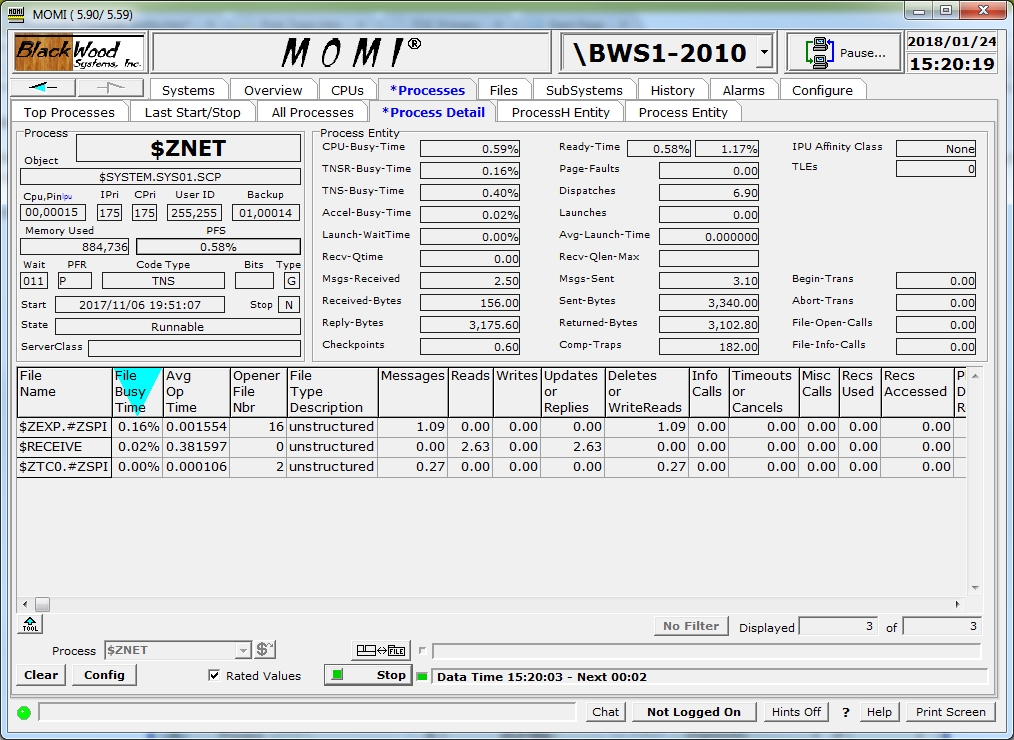Viewport: 1014px width, 740px height.
Task: Click the green status indicator in status bar
Action: point(24,713)
